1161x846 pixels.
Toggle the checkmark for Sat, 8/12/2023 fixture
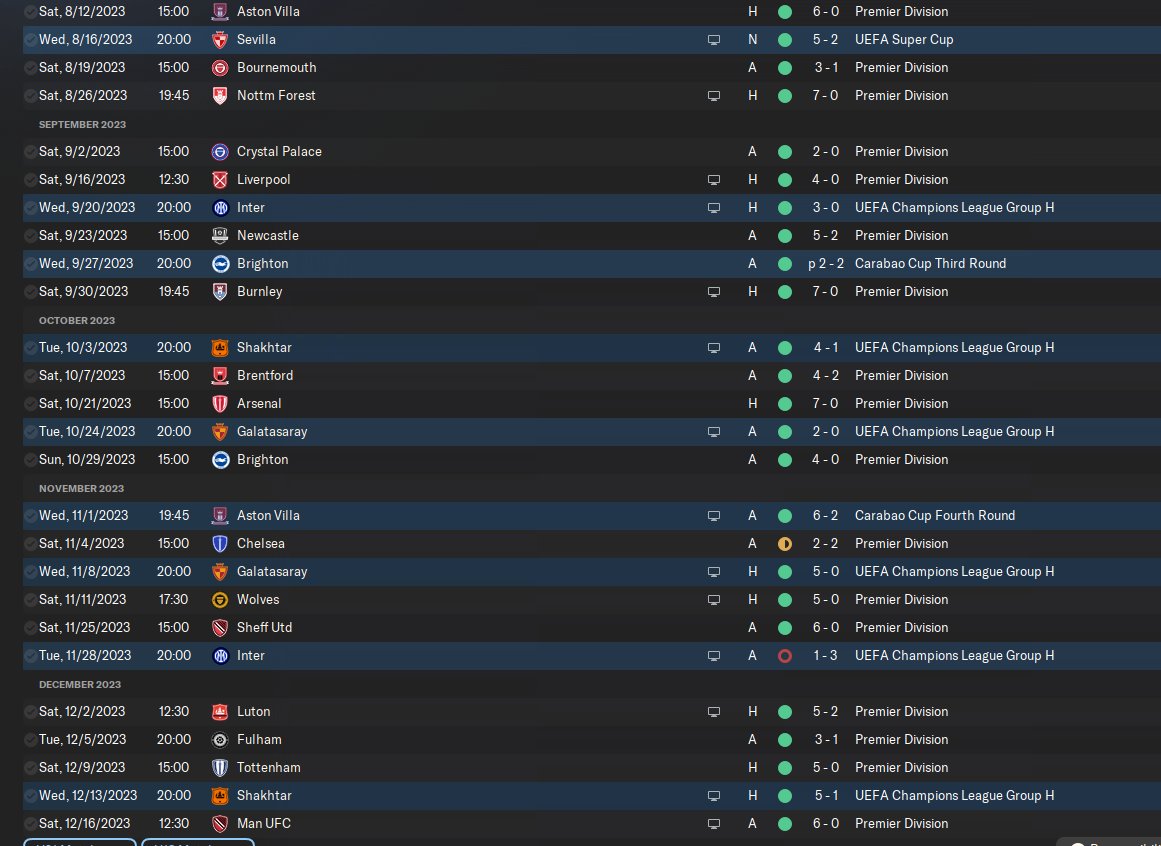[x=30, y=12]
